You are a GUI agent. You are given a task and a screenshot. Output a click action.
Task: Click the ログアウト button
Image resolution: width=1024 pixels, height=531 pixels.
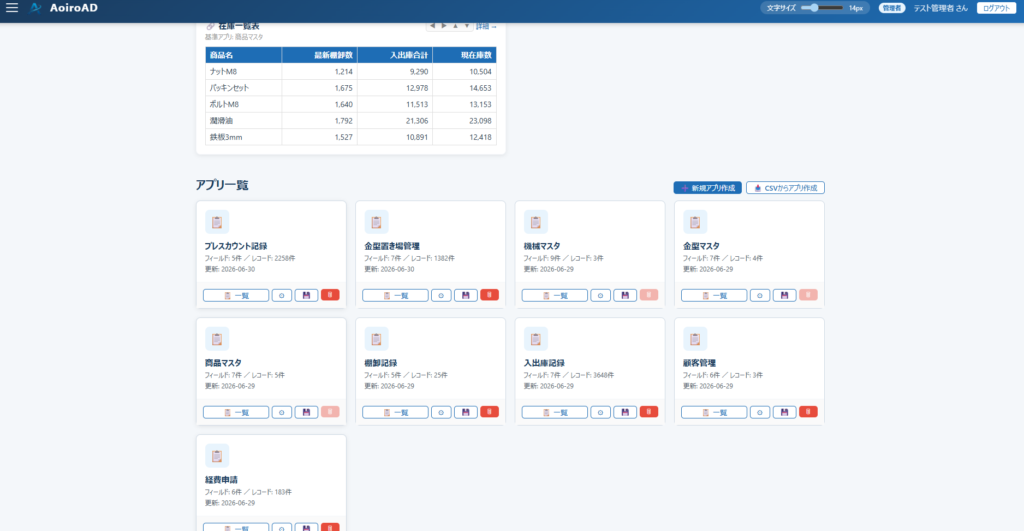[x=996, y=8]
